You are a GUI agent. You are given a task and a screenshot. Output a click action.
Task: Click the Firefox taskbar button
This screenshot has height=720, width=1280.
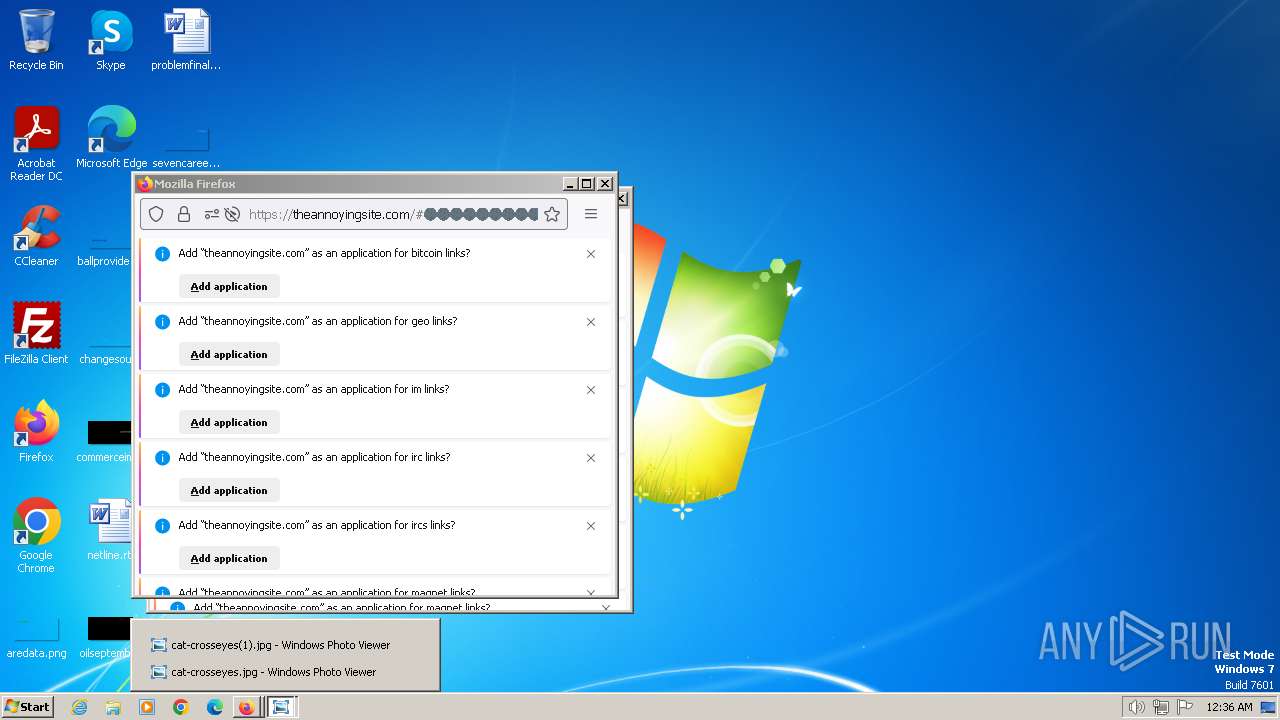tap(246, 707)
